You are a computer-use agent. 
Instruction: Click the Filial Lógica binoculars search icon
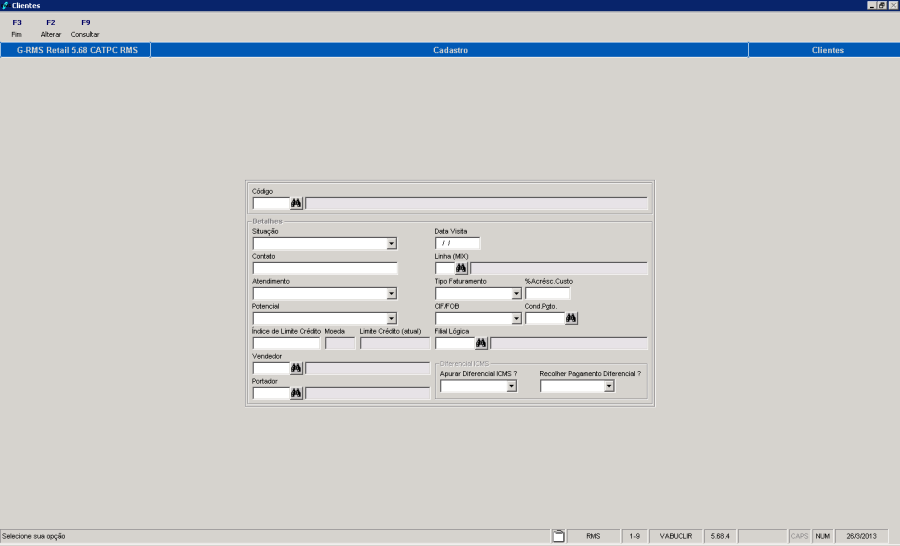481,343
